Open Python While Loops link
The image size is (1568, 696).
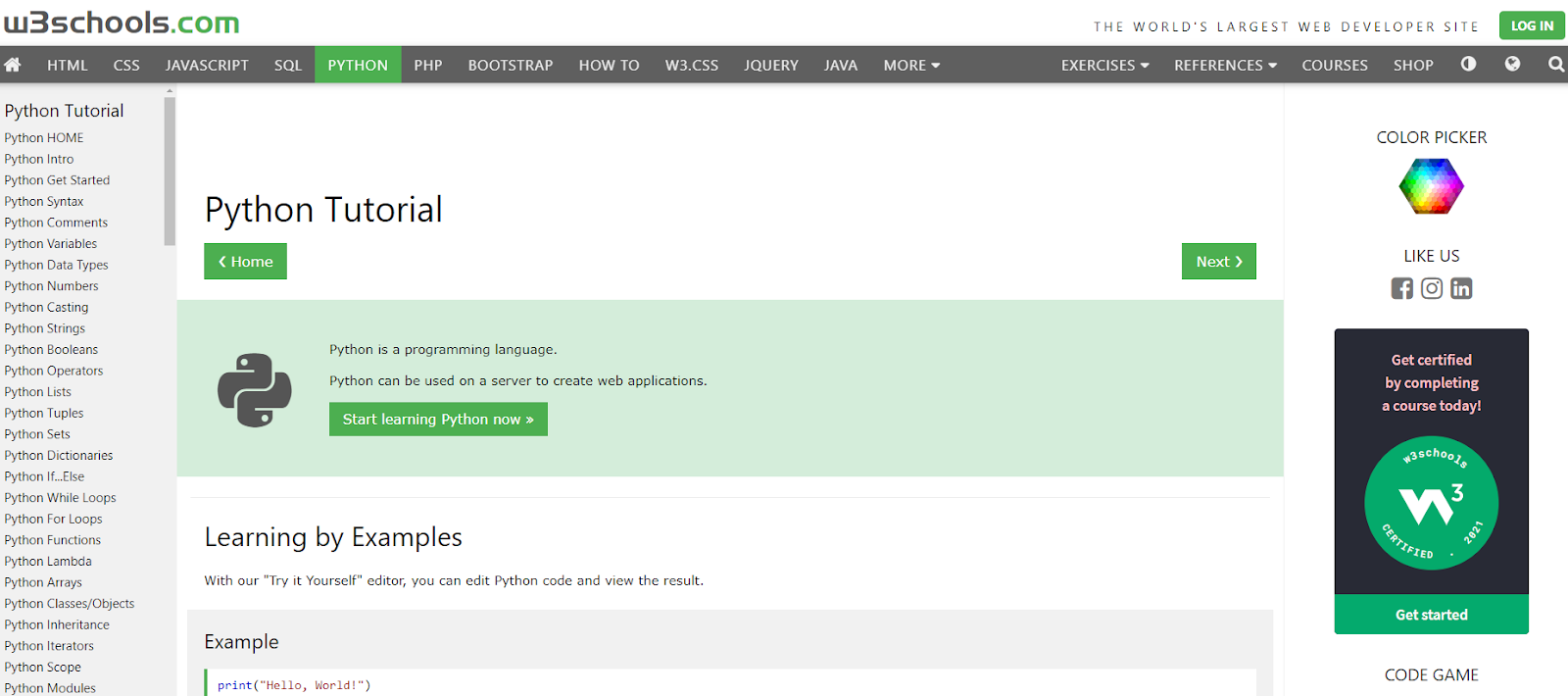click(x=60, y=498)
